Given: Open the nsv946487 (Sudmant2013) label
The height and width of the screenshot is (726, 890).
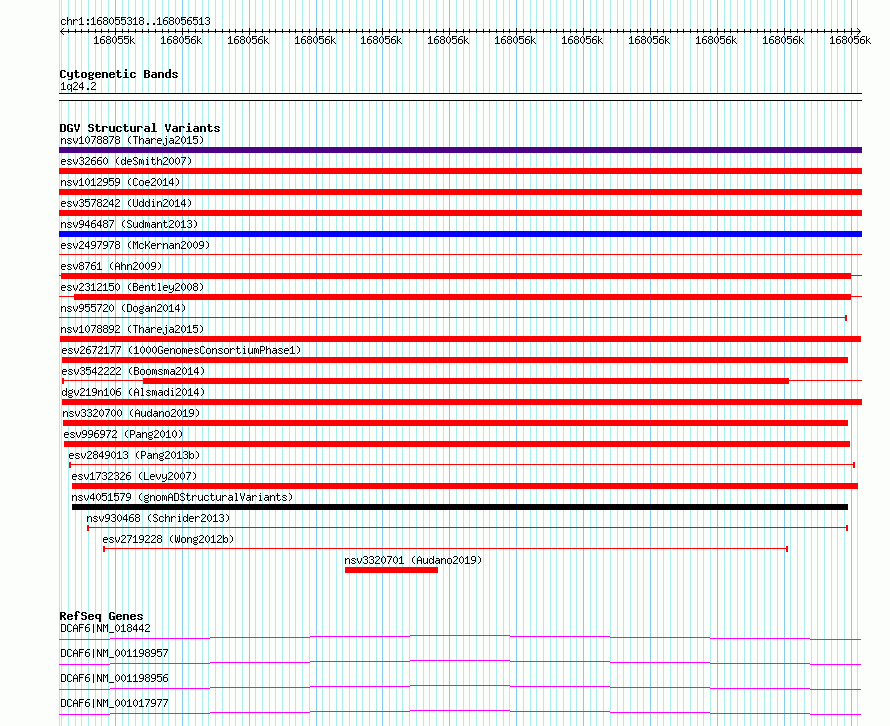Looking at the screenshot, I should (129, 224).
